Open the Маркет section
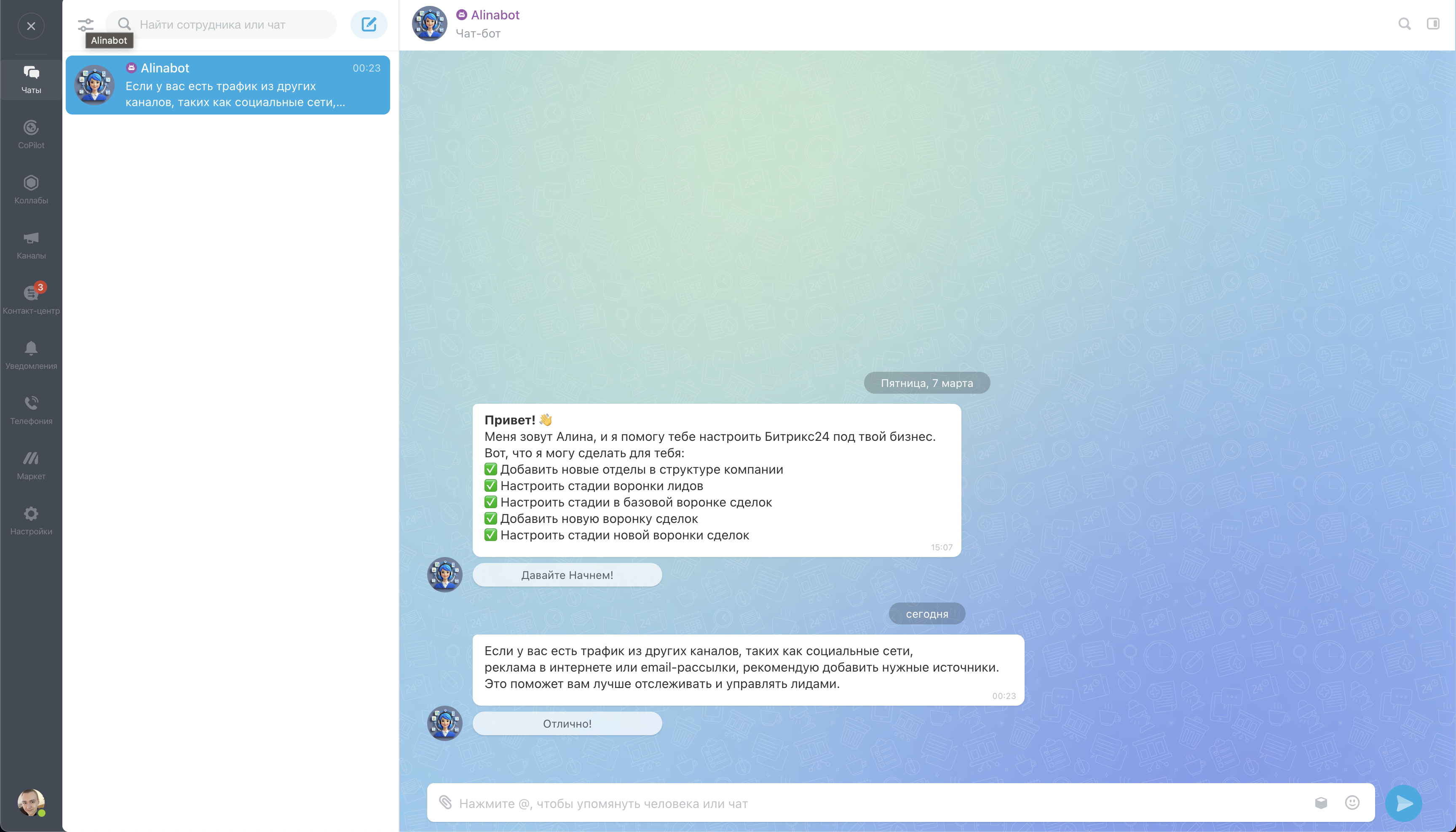Screen dimensions: 1456x832 (31, 465)
